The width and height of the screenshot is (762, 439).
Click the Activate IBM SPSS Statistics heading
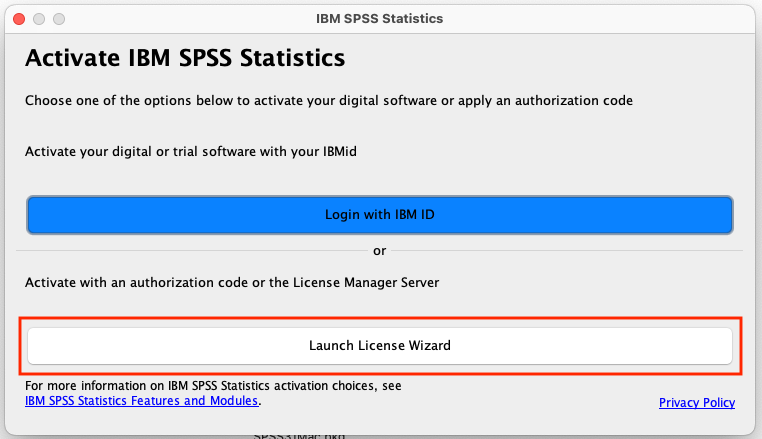[185, 58]
